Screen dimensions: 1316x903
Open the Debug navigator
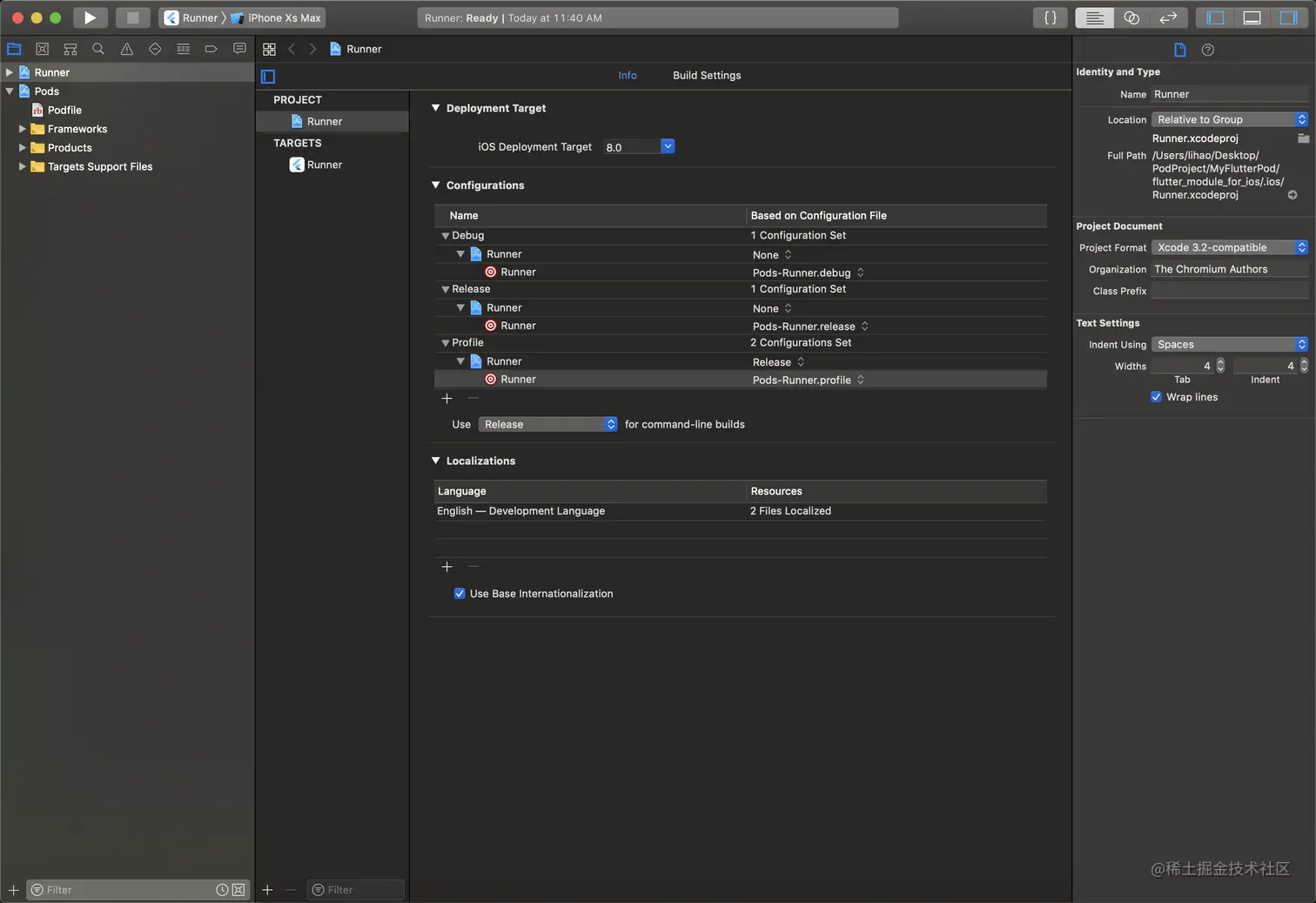pos(183,49)
